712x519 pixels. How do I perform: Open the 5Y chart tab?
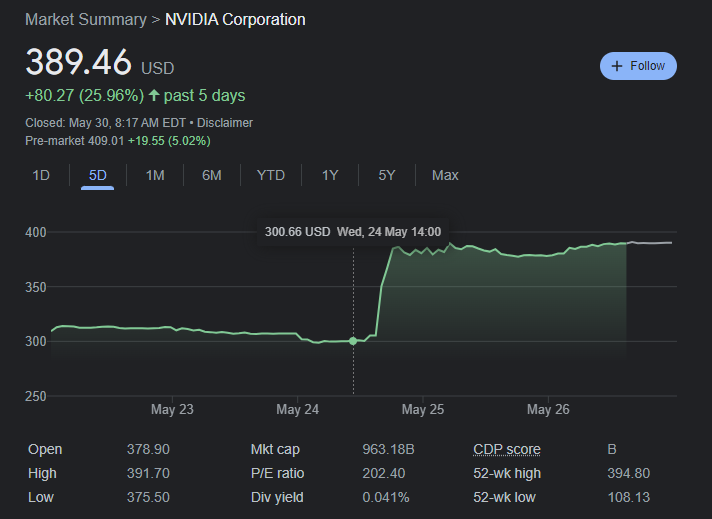pos(387,175)
